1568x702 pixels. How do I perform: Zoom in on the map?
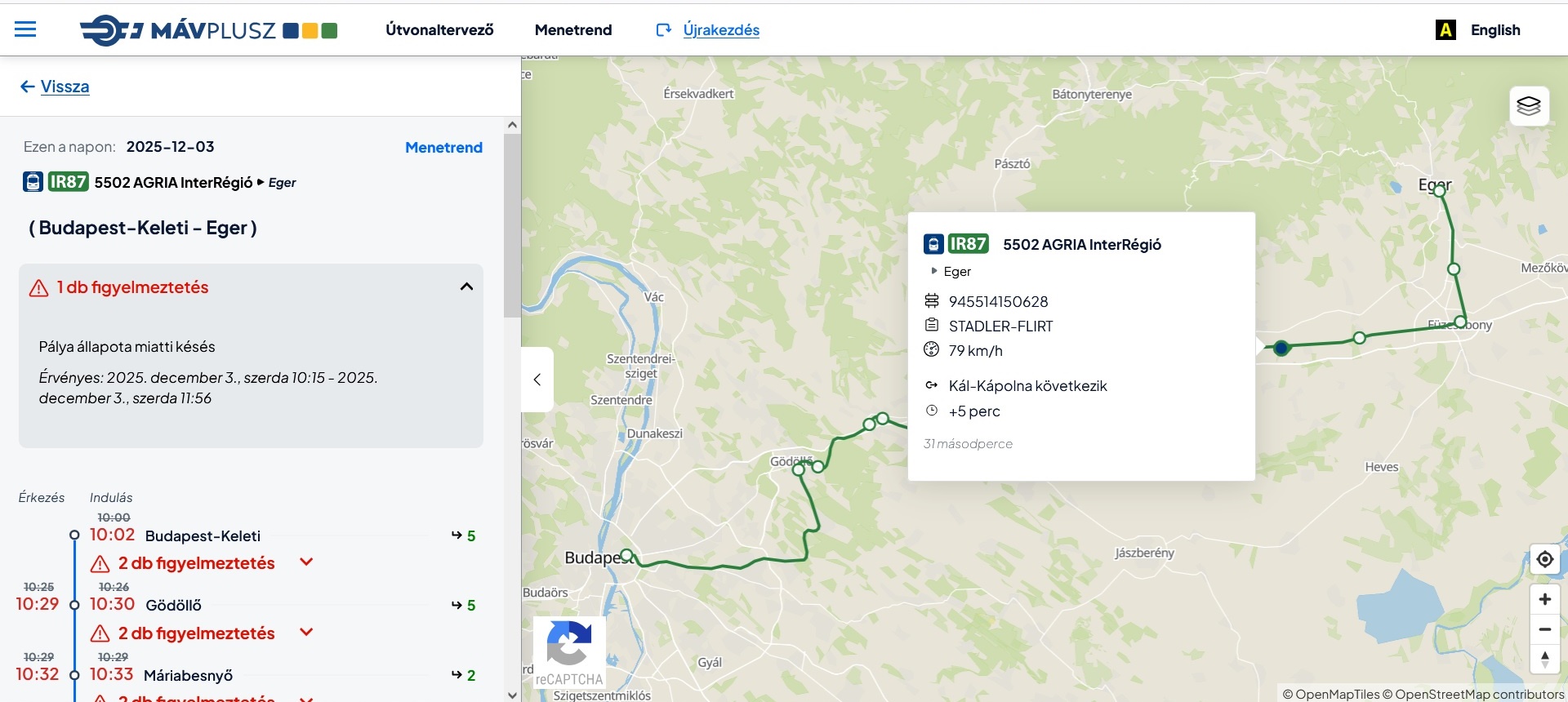(1544, 599)
